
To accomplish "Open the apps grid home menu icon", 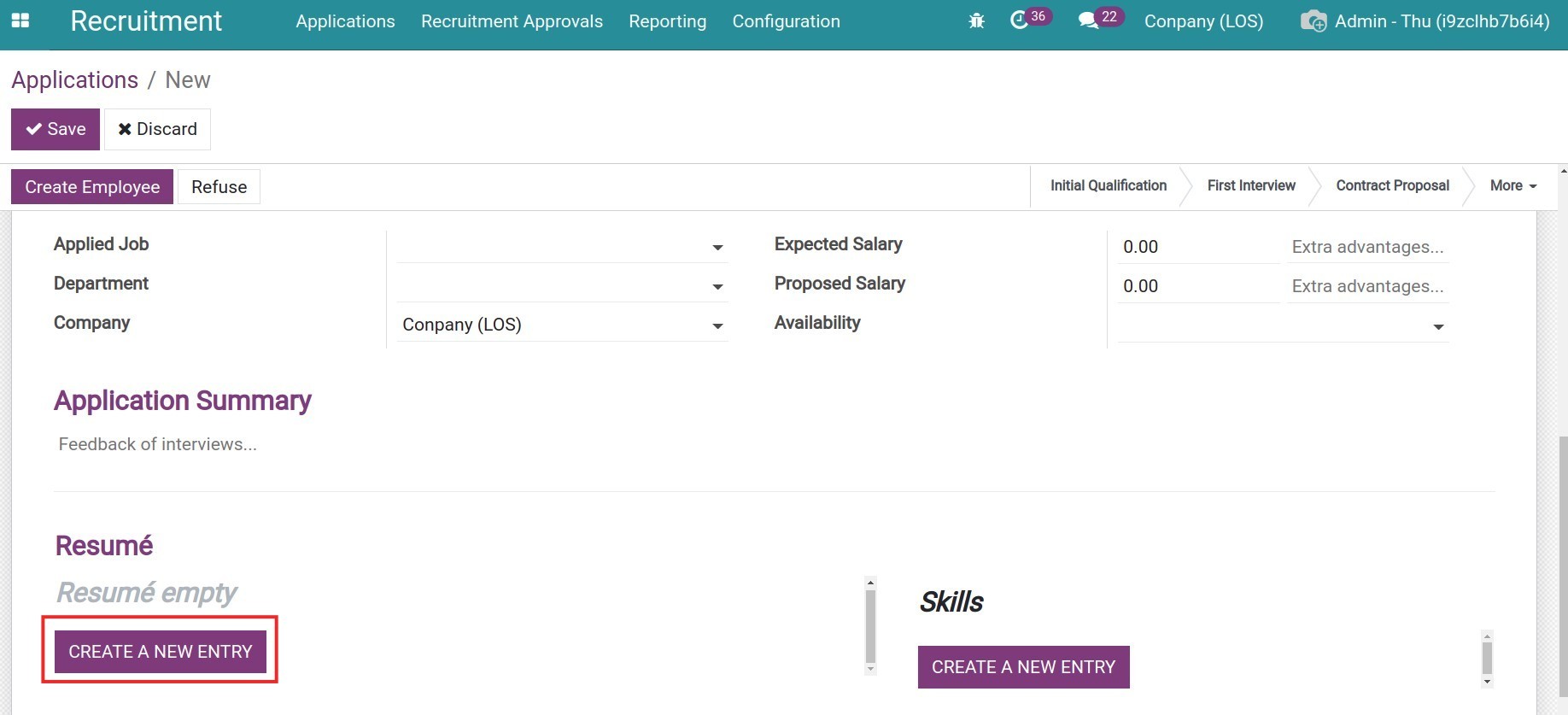I will click(20, 21).
